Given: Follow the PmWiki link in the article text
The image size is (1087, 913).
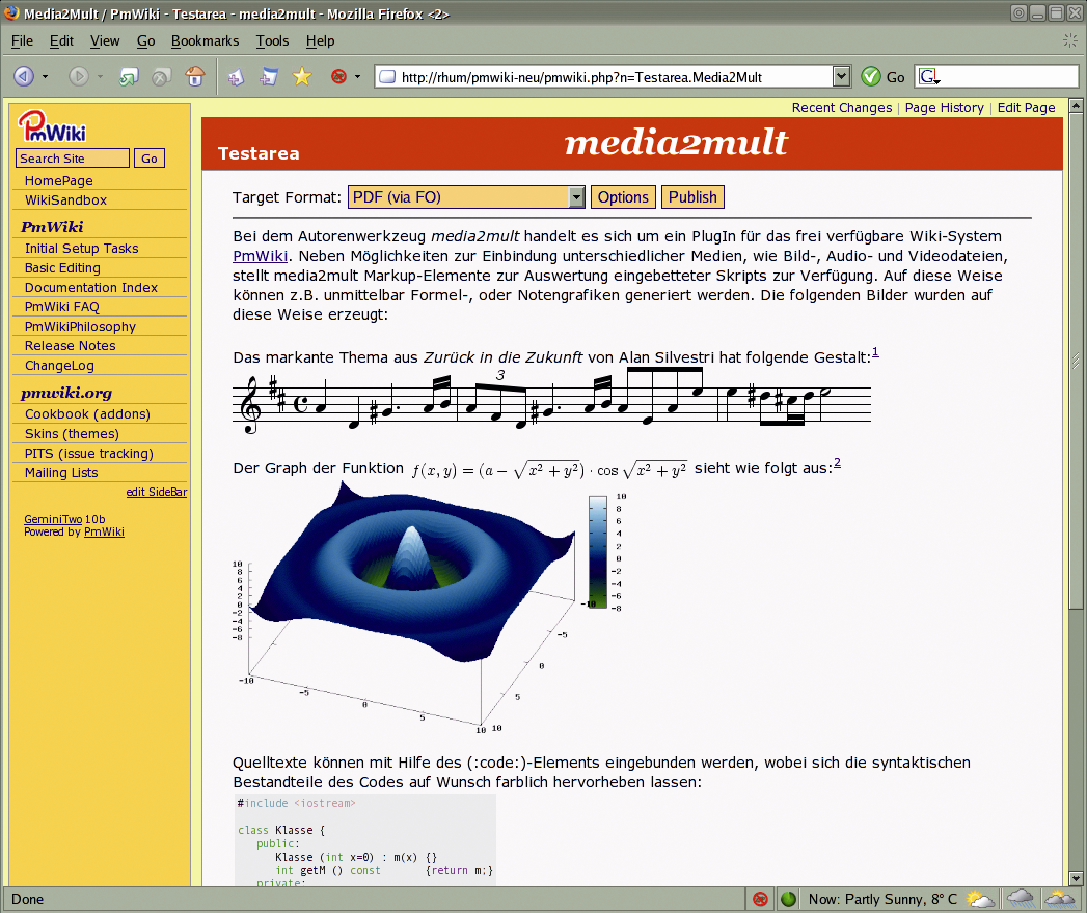Looking at the screenshot, I should click(x=261, y=256).
